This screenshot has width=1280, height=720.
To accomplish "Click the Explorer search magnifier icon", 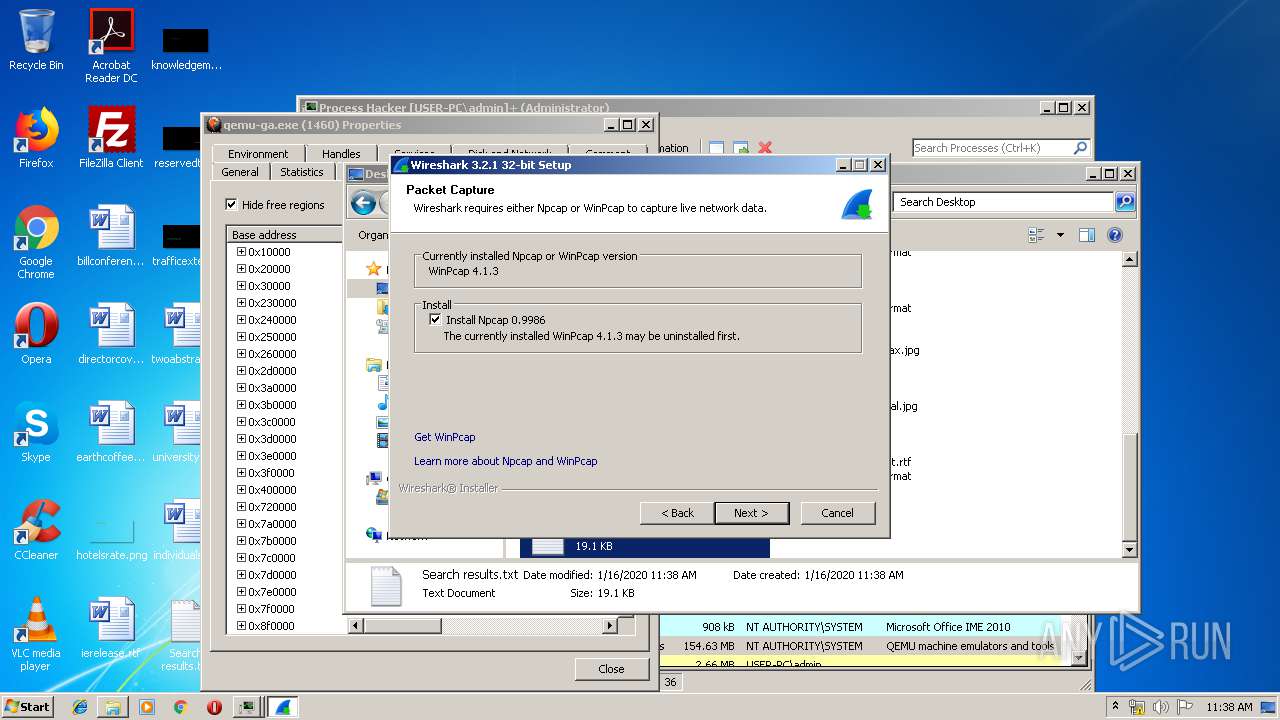I will pyautogui.click(x=1125, y=202).
